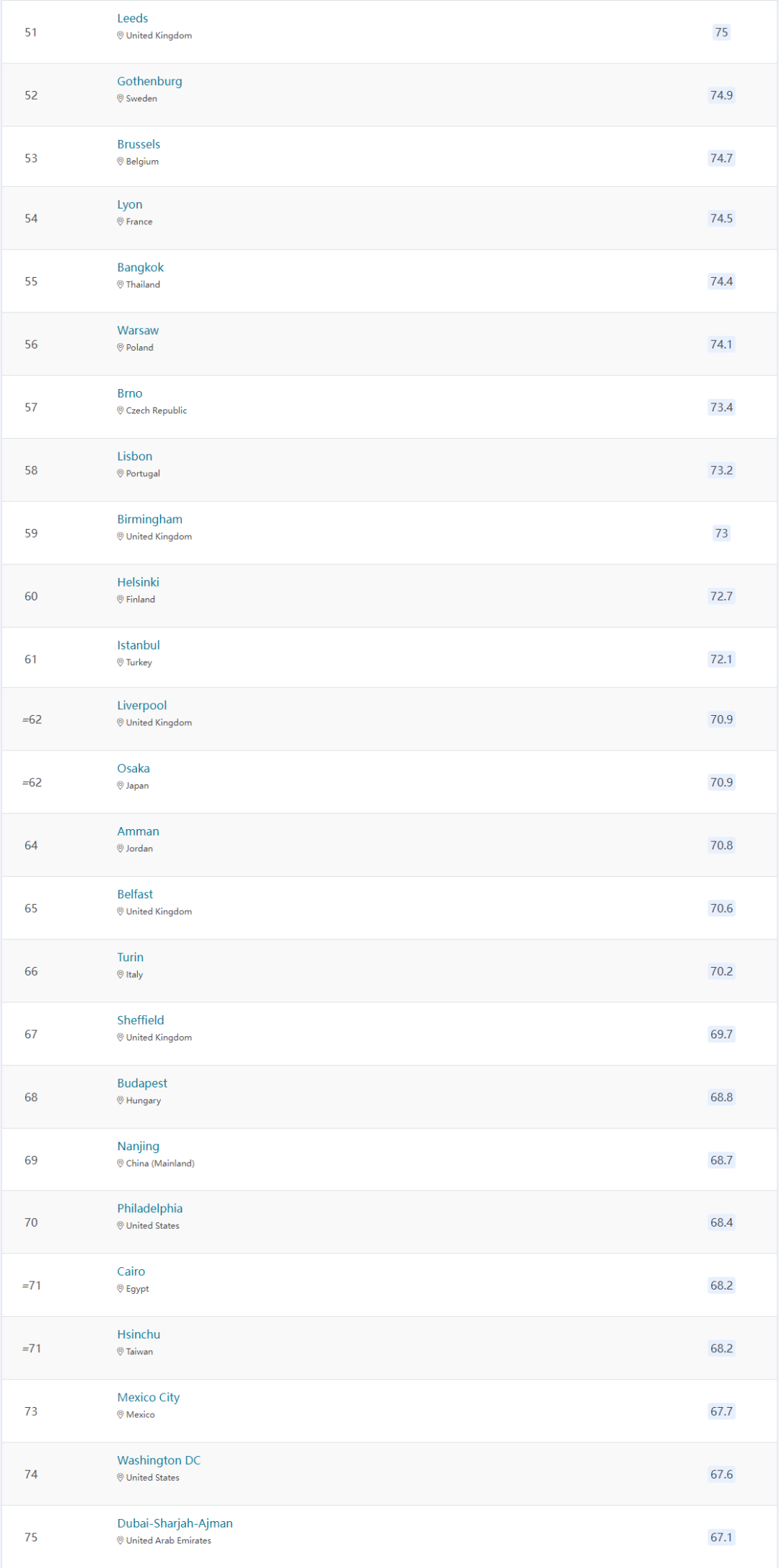Click Mexico City's 67.7 score badge
This screenshot has height=1568, width=779.
click(x=721, y=1411)
